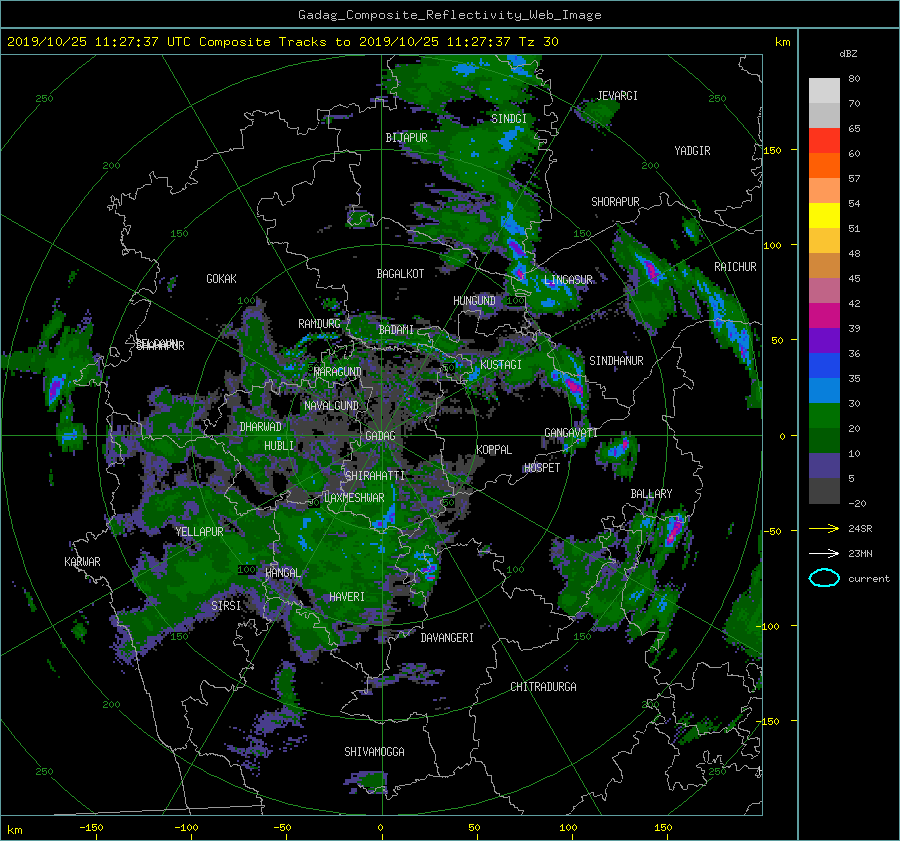Click the RAMDURG city label
The height and width of the screenshot is (841, 900).
tap(319, 324)
